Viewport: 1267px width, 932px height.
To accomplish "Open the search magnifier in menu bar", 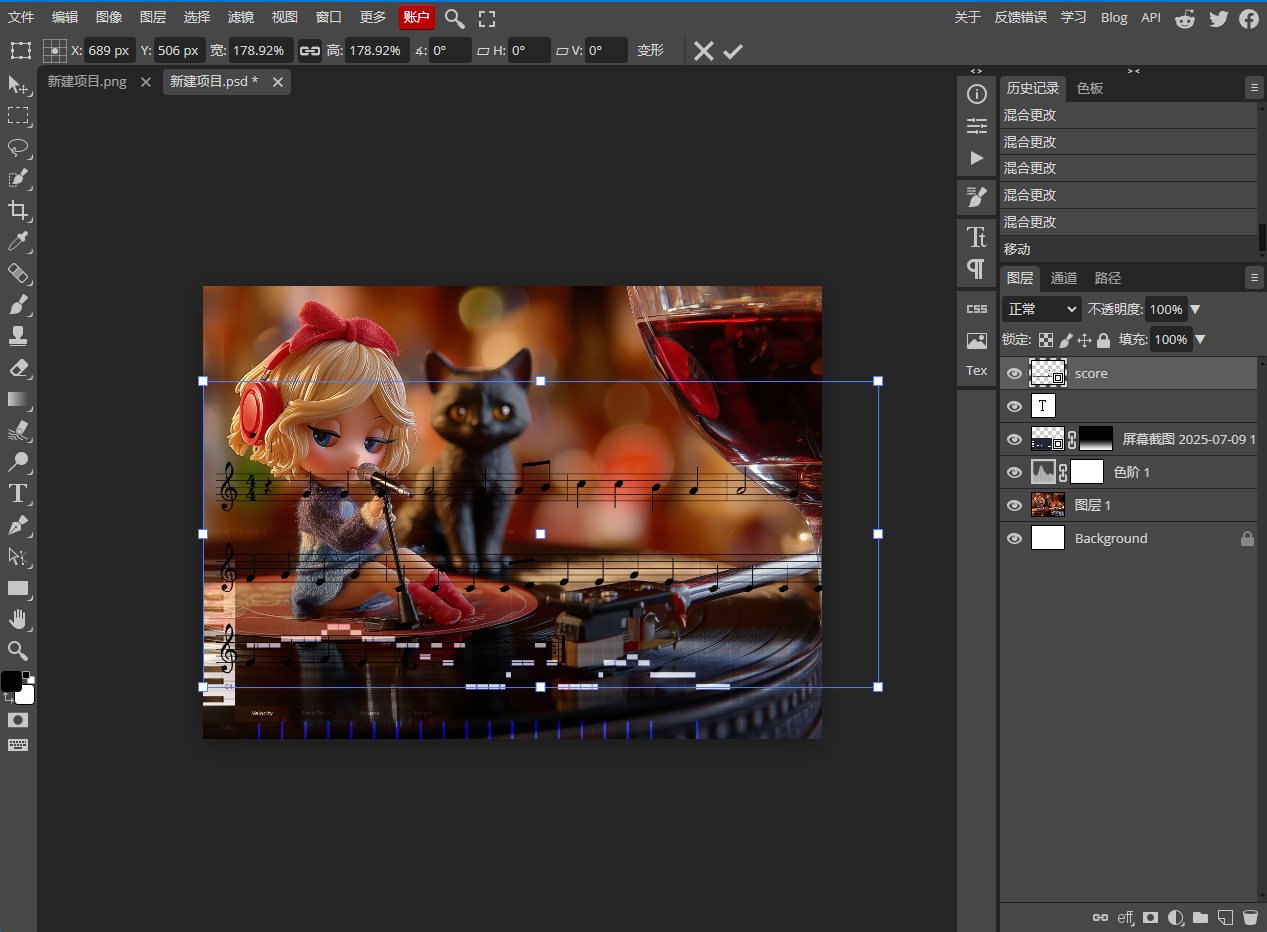I will (454, 18).
